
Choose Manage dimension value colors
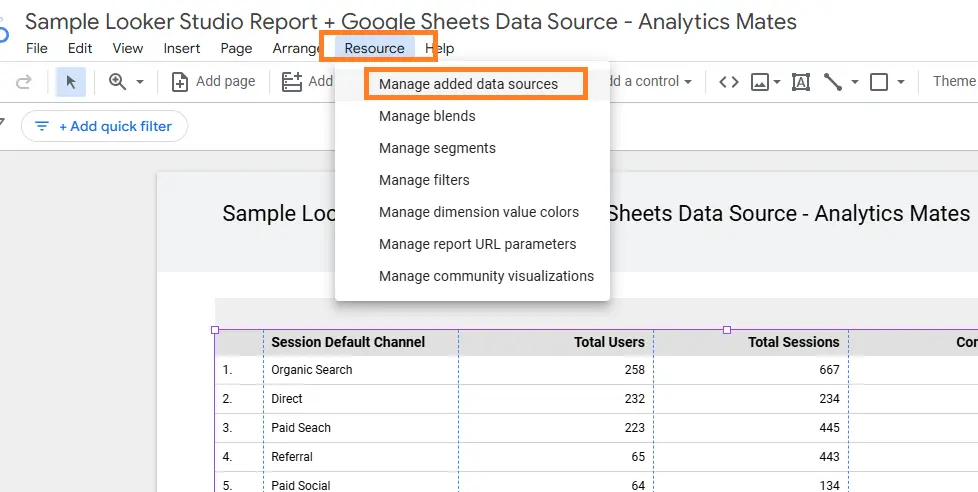(479, 212)
